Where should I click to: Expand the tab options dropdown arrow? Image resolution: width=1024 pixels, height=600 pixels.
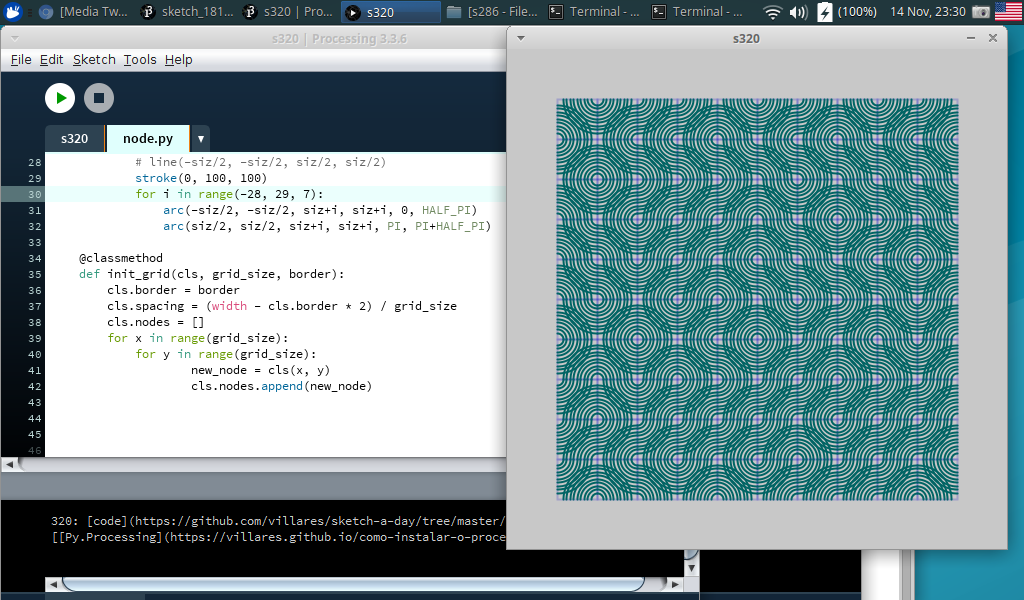200,139
